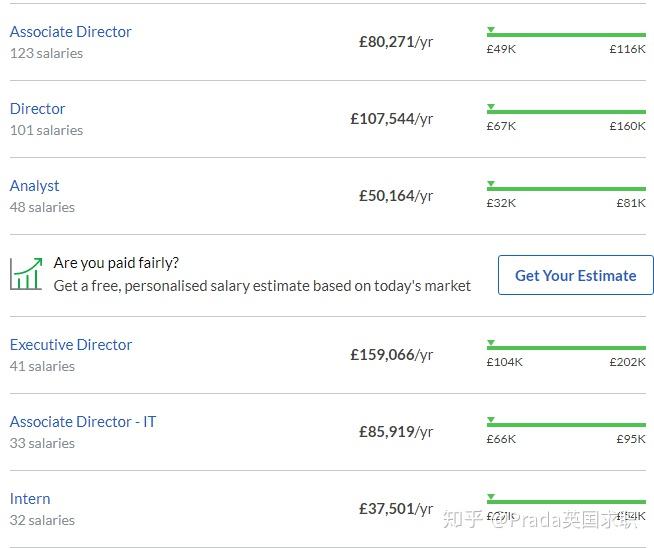This screenshot has width=654, height=548.
Task: Open the Executive Director job title link
Action: [x=71, y=345]
